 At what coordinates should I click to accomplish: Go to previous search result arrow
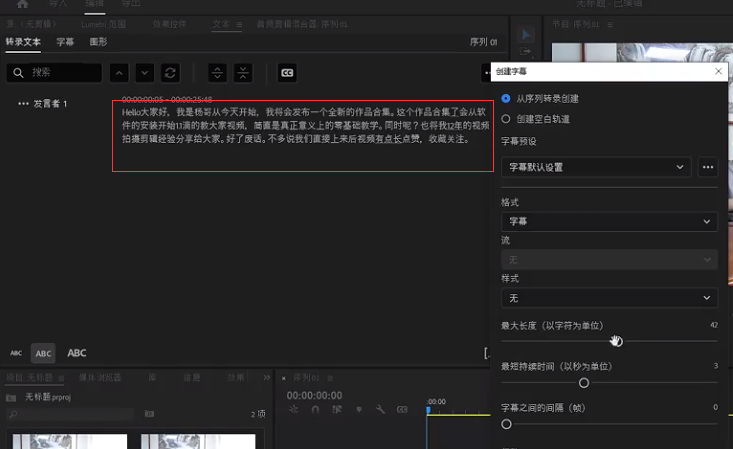pyautogui.click(x=119, y=73)
